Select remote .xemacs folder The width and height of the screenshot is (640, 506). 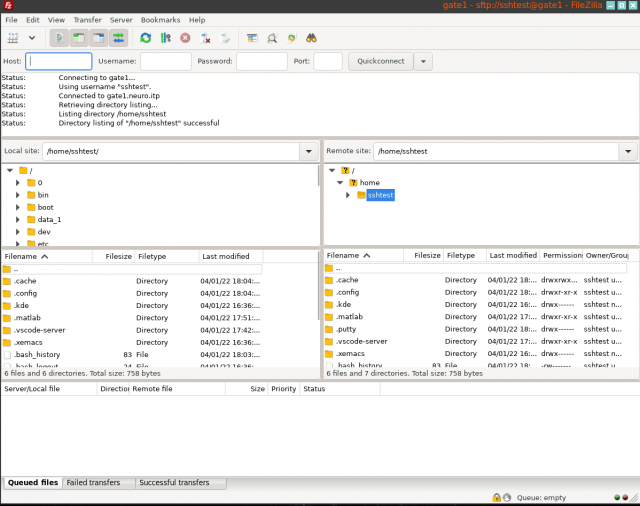pyautogui.click(x=475, y=354)
